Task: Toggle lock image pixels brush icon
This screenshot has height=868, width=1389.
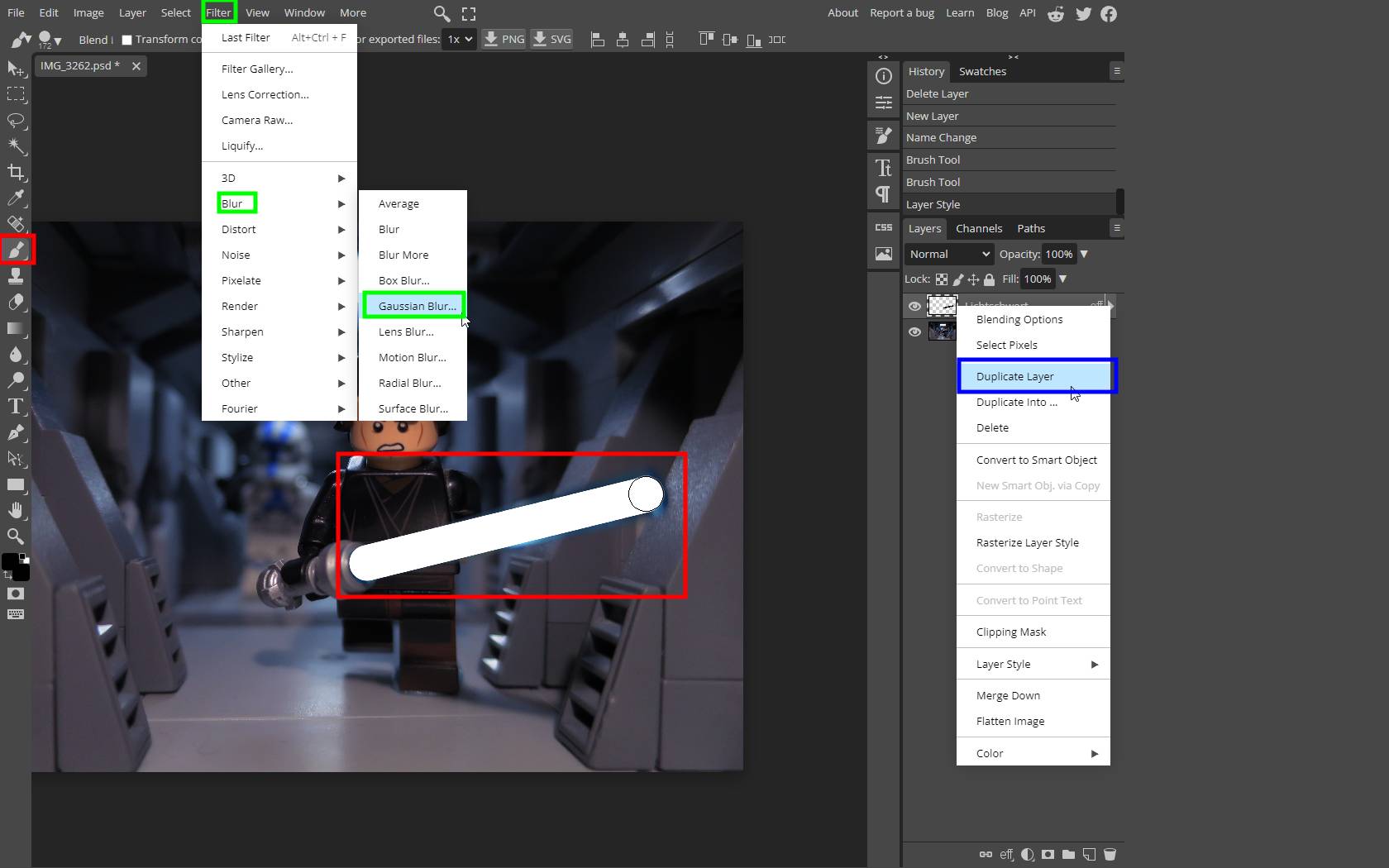Action: [x=958, y=279]
